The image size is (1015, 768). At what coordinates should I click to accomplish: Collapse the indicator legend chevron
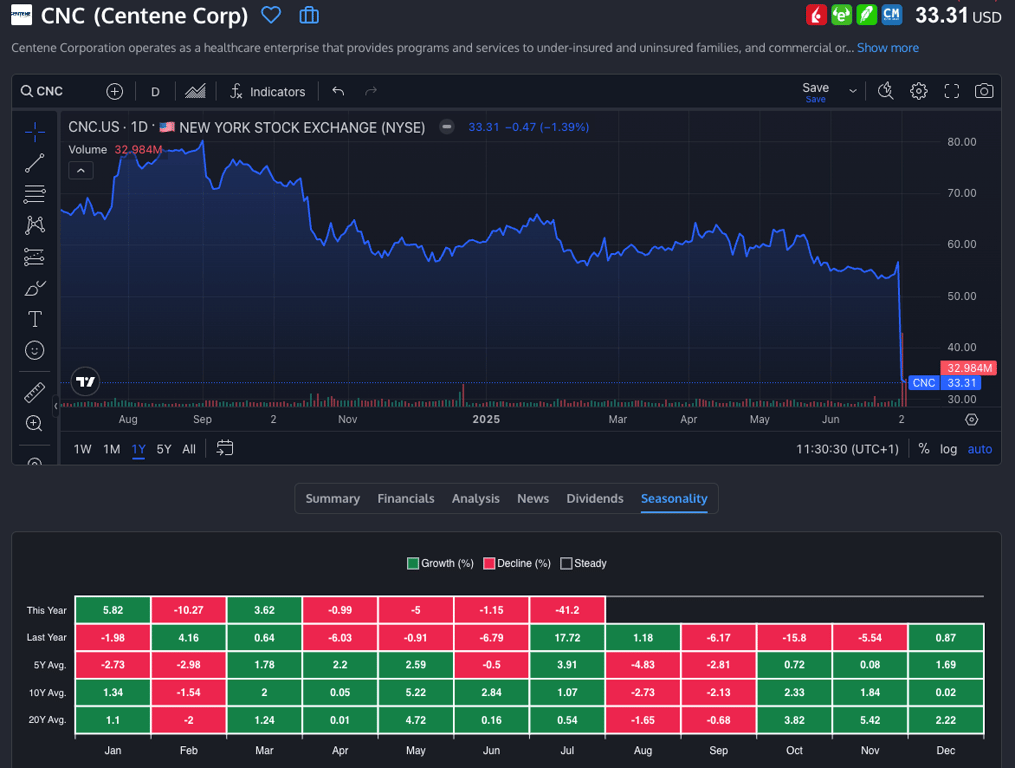pyautogui.click(x=81, y=171)
